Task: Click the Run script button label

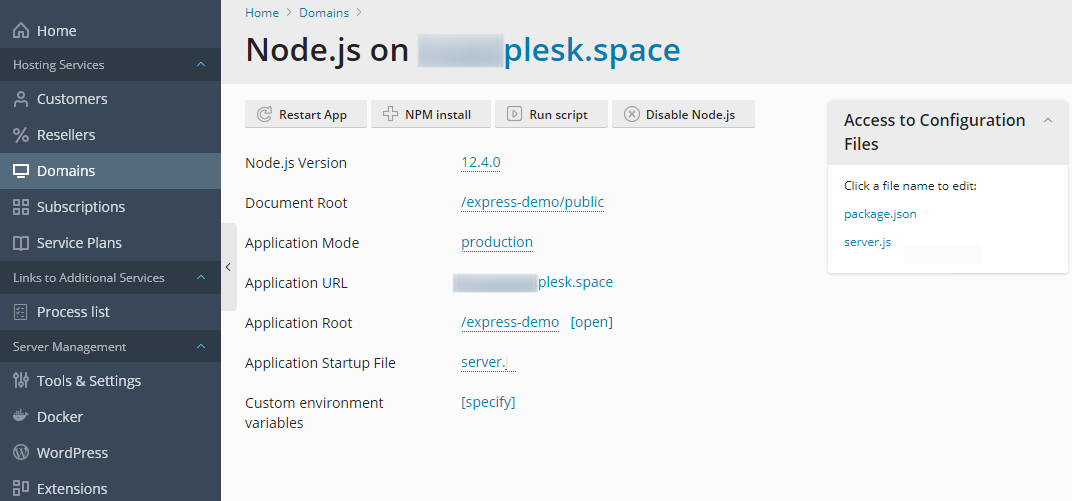Action: point(559,115)
